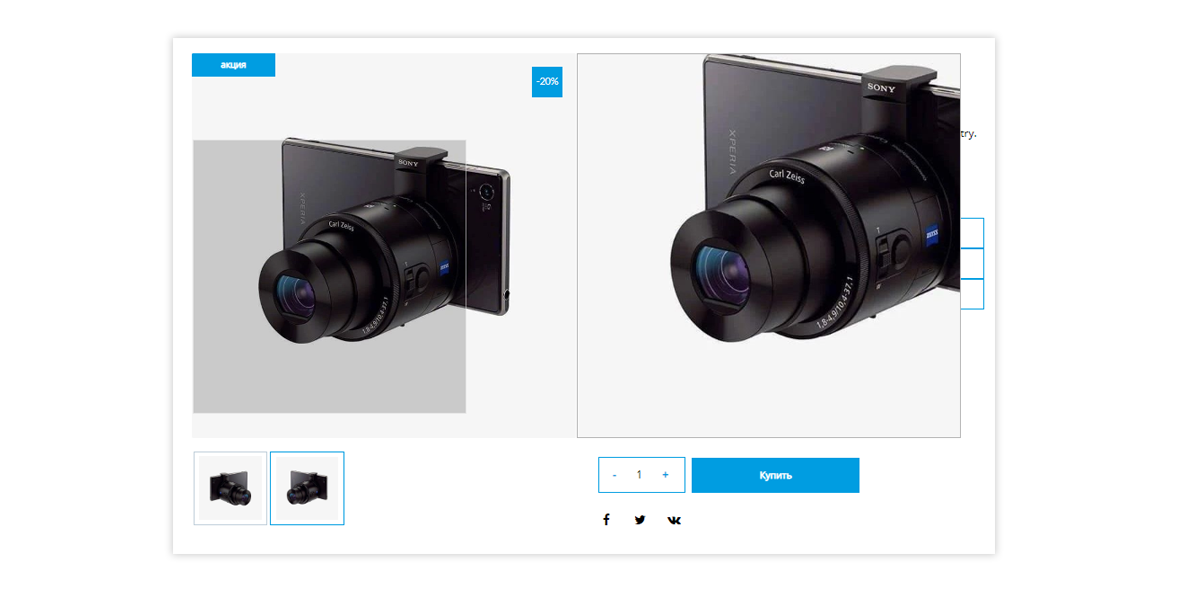Share the product on Facebook
Viewport: 1200px width, 600px height.
(x=606, y=520)
